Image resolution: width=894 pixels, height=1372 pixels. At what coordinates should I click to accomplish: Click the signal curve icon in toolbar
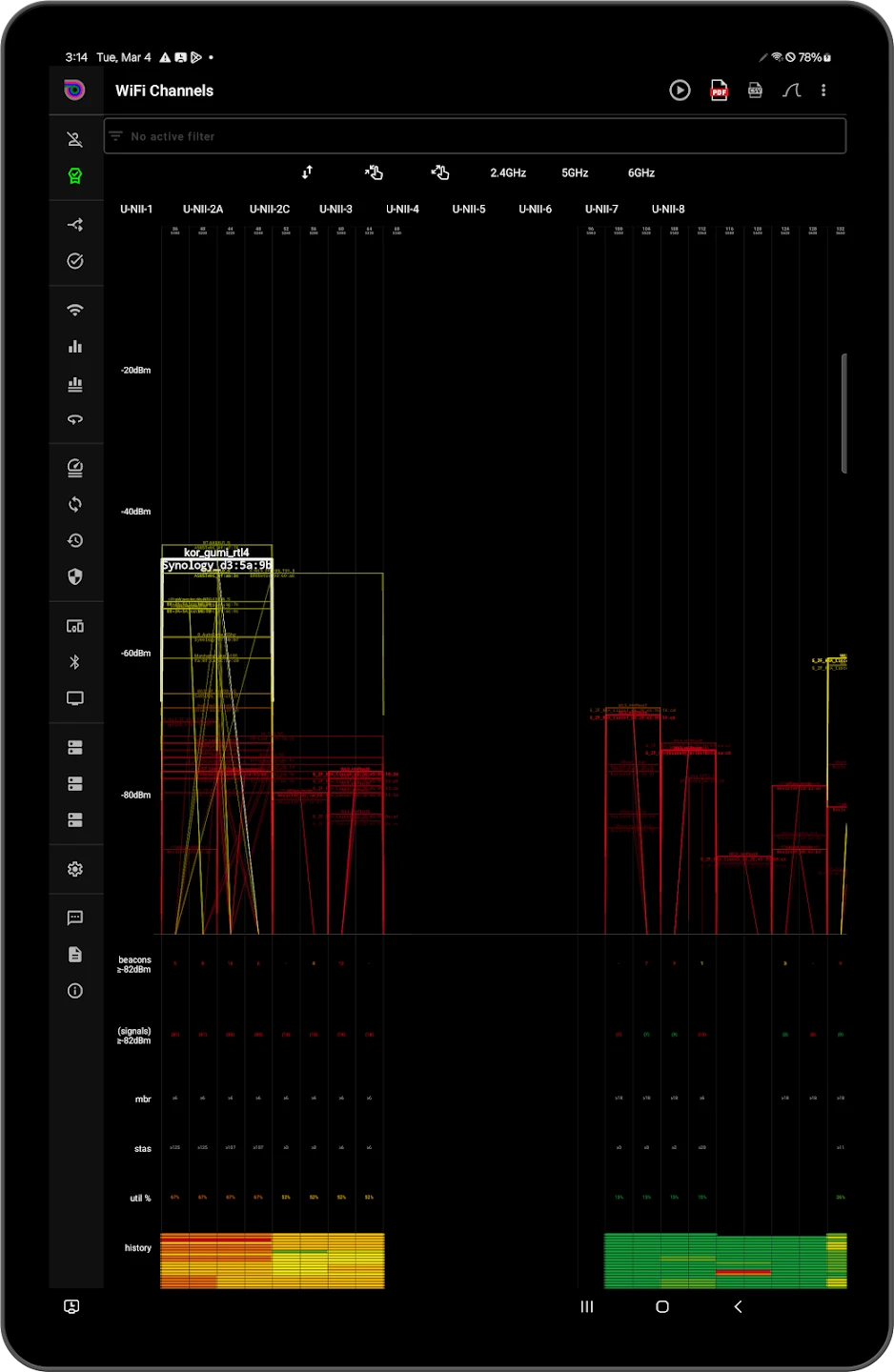coord(791,91)
